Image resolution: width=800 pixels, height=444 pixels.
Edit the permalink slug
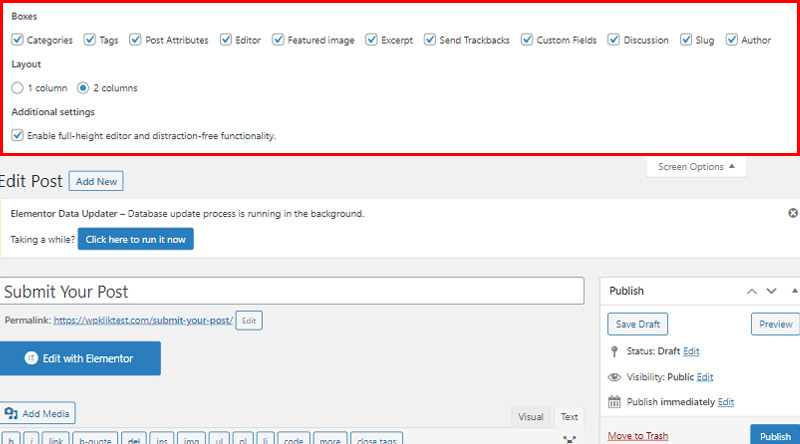coord(249,320)
